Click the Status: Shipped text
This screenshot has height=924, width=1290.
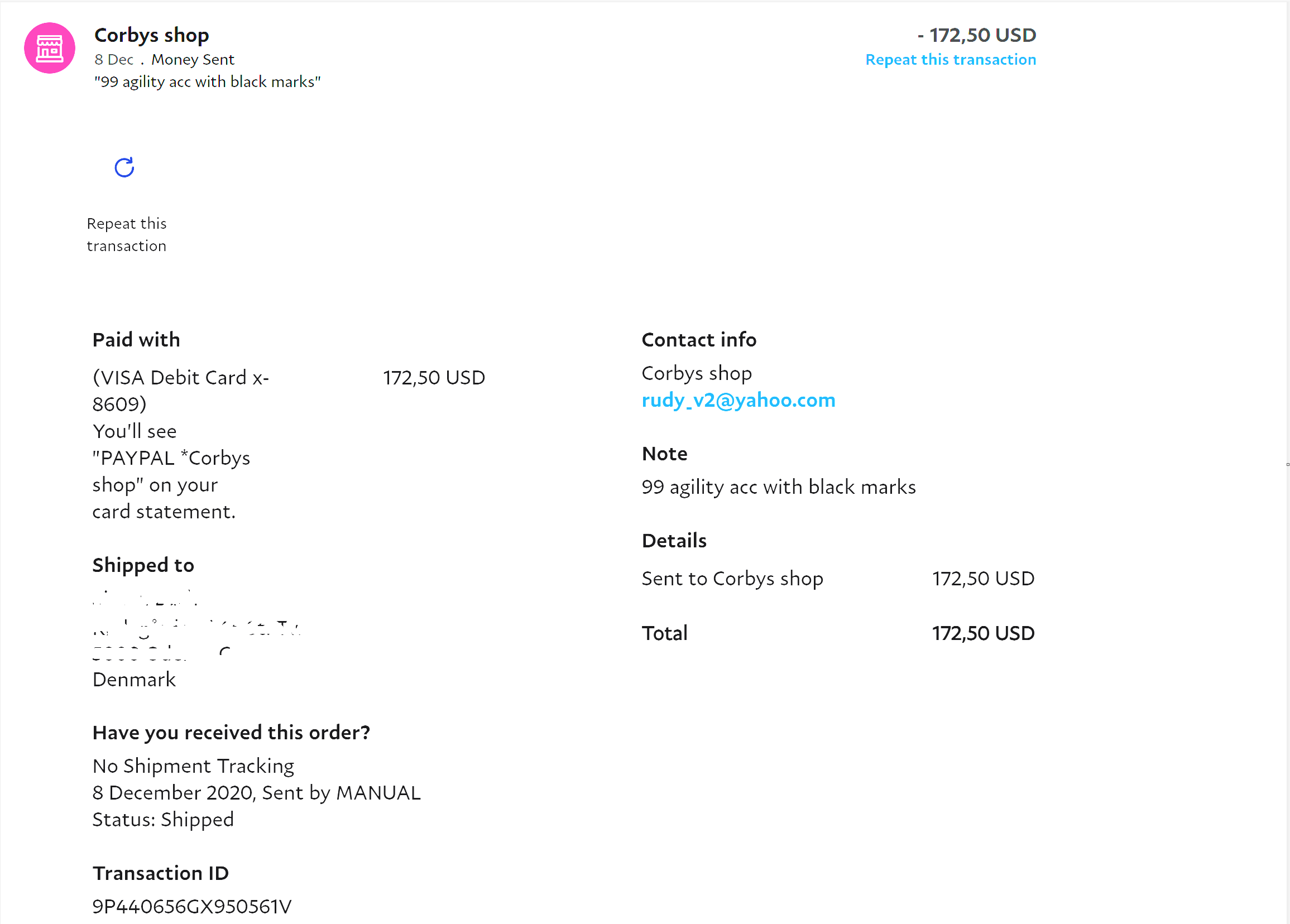click(x=162, y=819)
